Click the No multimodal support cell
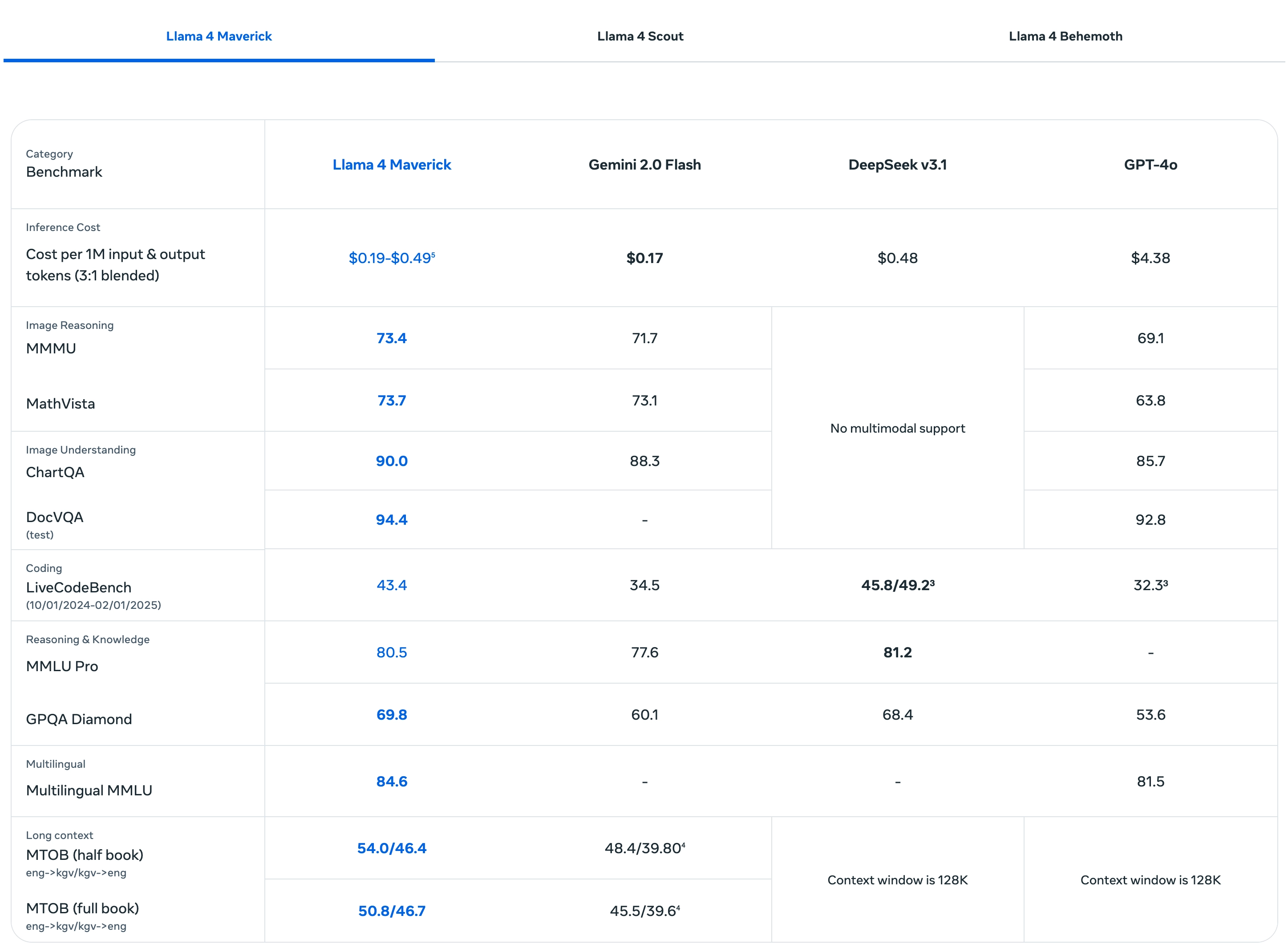1288x948 pixels. 897,428
